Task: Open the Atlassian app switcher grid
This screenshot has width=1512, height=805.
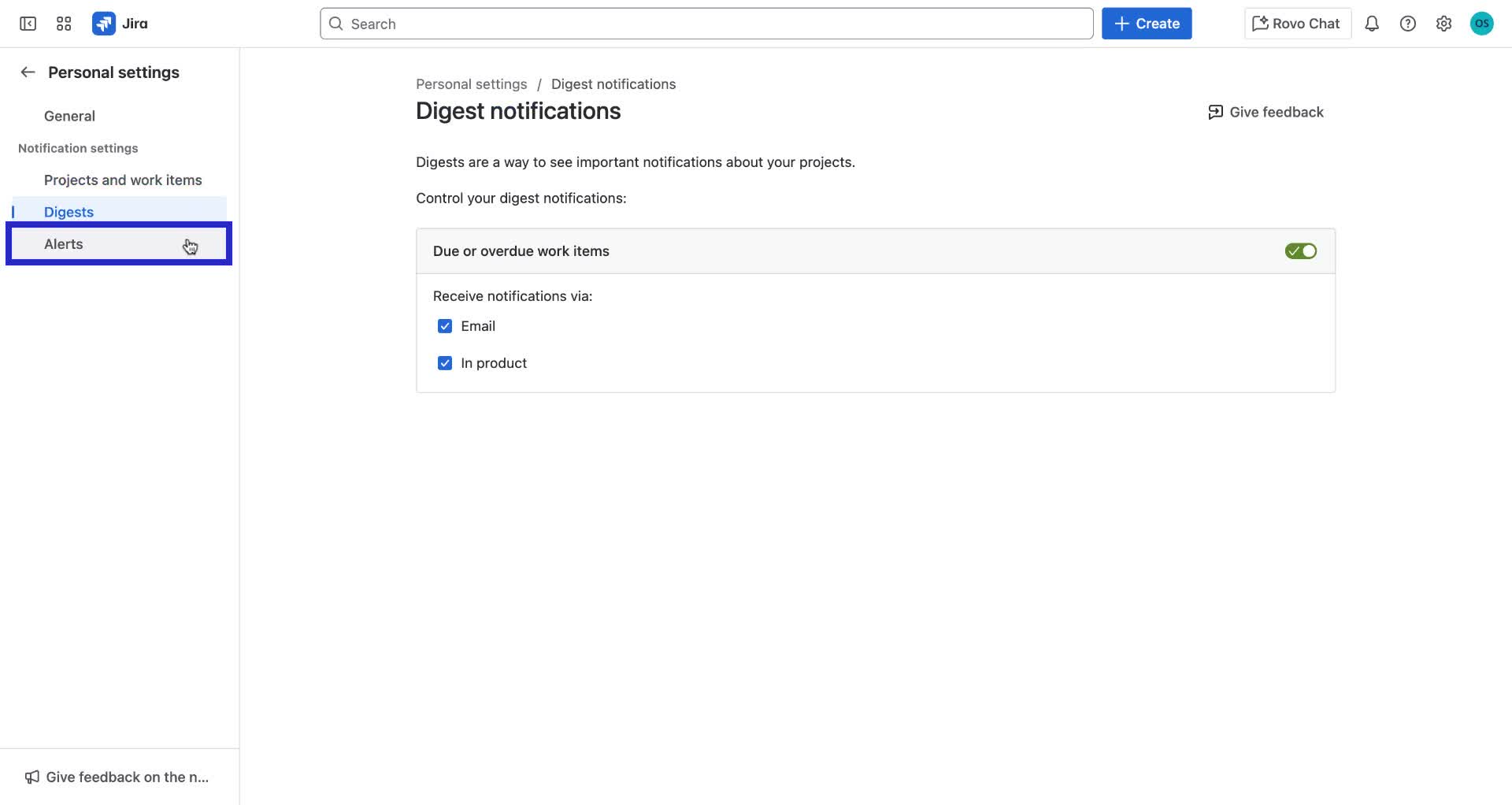Action: (63, 23)
